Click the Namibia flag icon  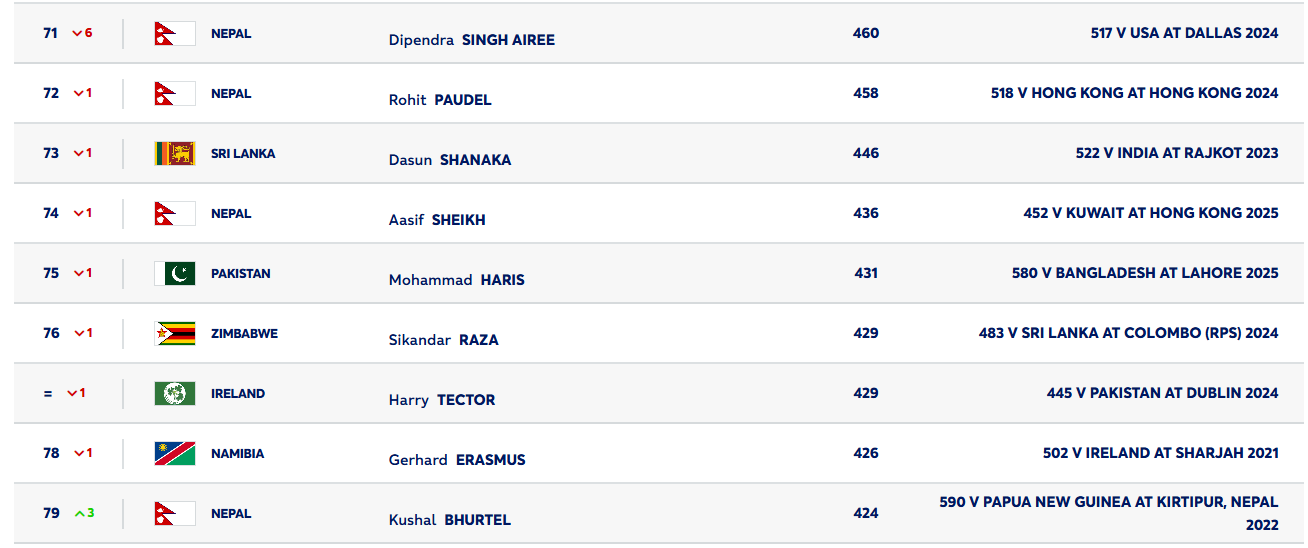coord(174,453)
